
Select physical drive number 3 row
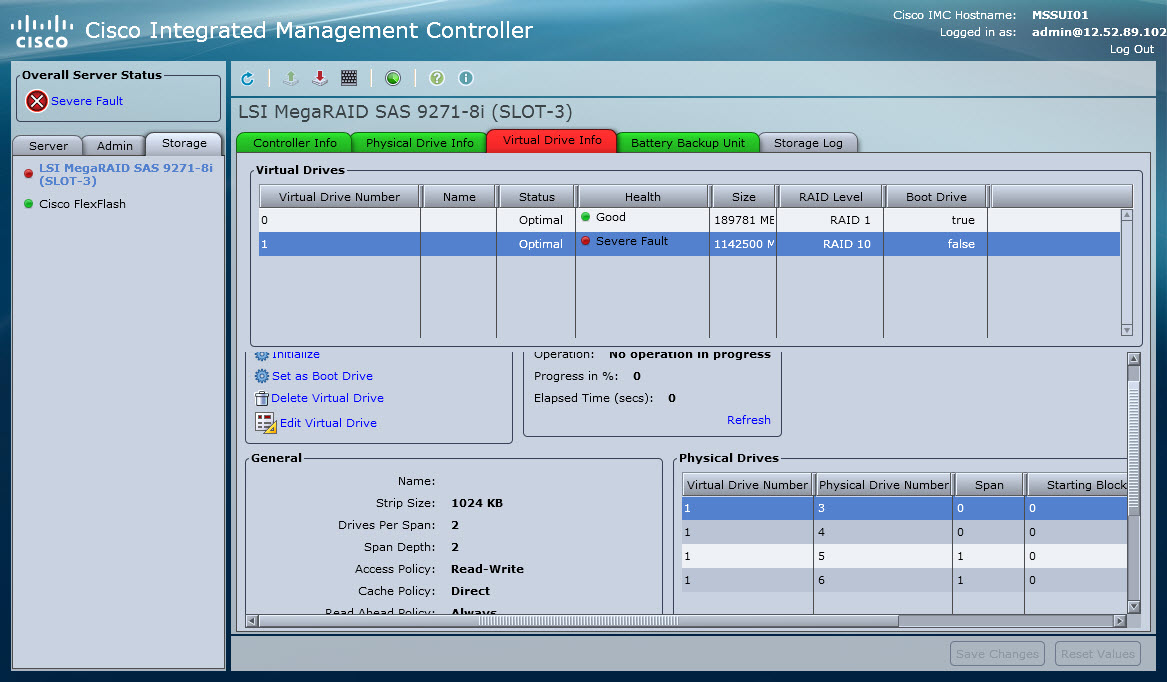pyautogui.click(x=904, y=509)
